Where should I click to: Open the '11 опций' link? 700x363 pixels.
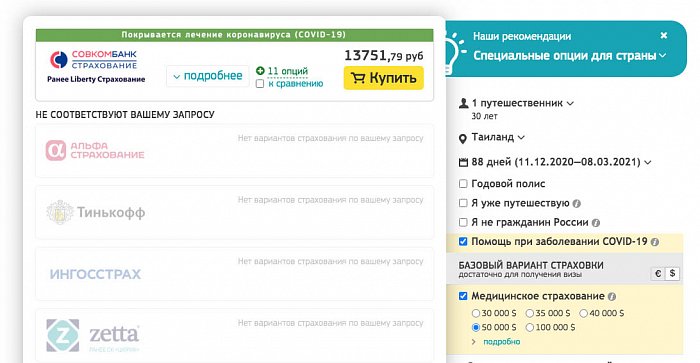click(x=288, y=71)
